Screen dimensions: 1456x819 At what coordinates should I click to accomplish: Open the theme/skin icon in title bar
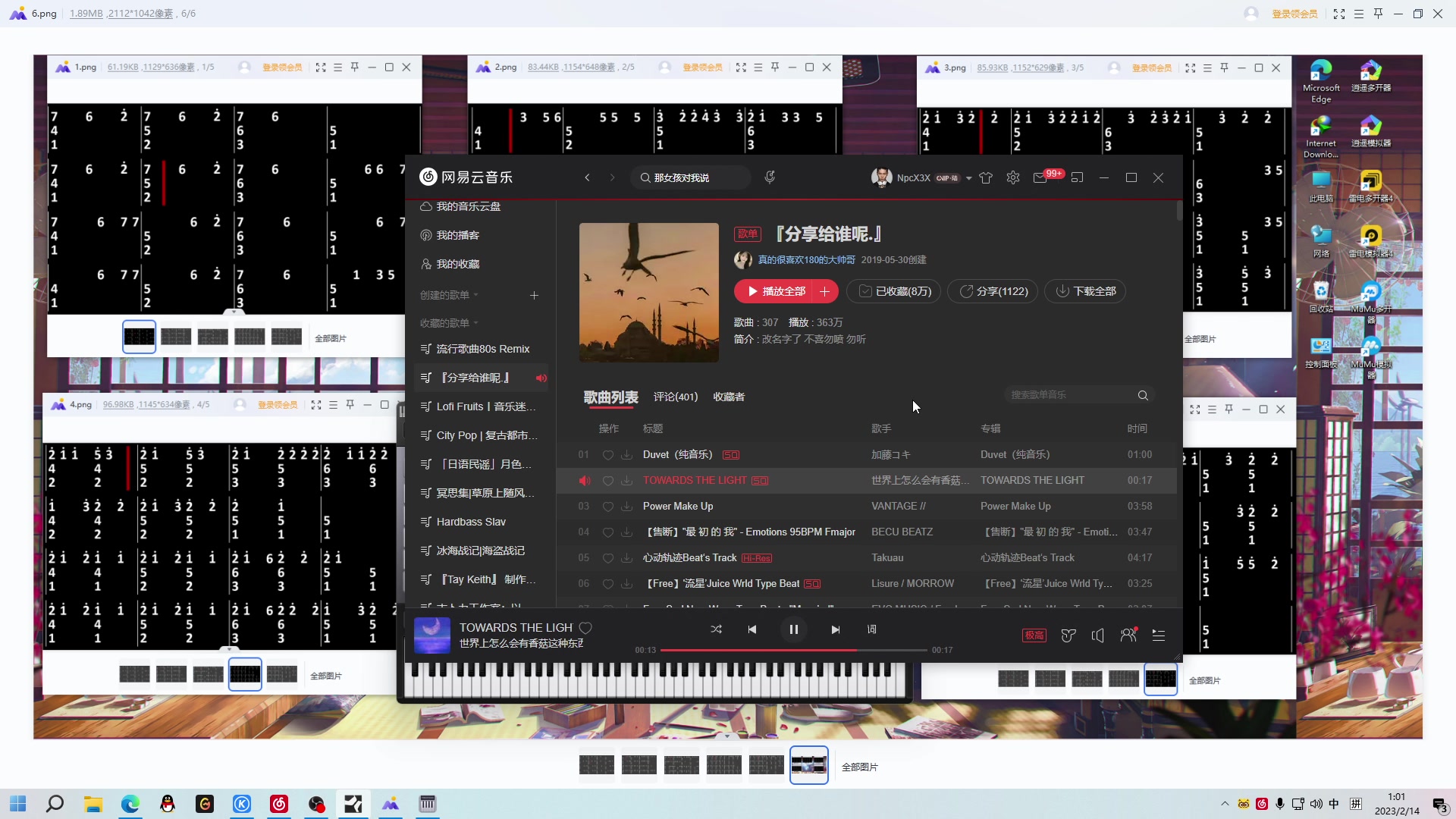[x=986, y=177]
